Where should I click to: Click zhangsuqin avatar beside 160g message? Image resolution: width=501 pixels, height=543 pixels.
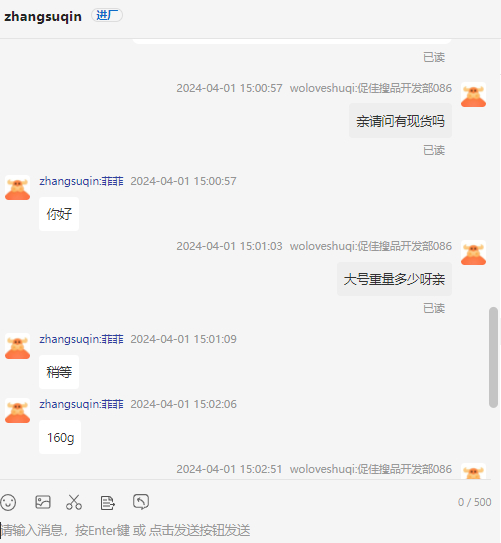click(17, 410)
